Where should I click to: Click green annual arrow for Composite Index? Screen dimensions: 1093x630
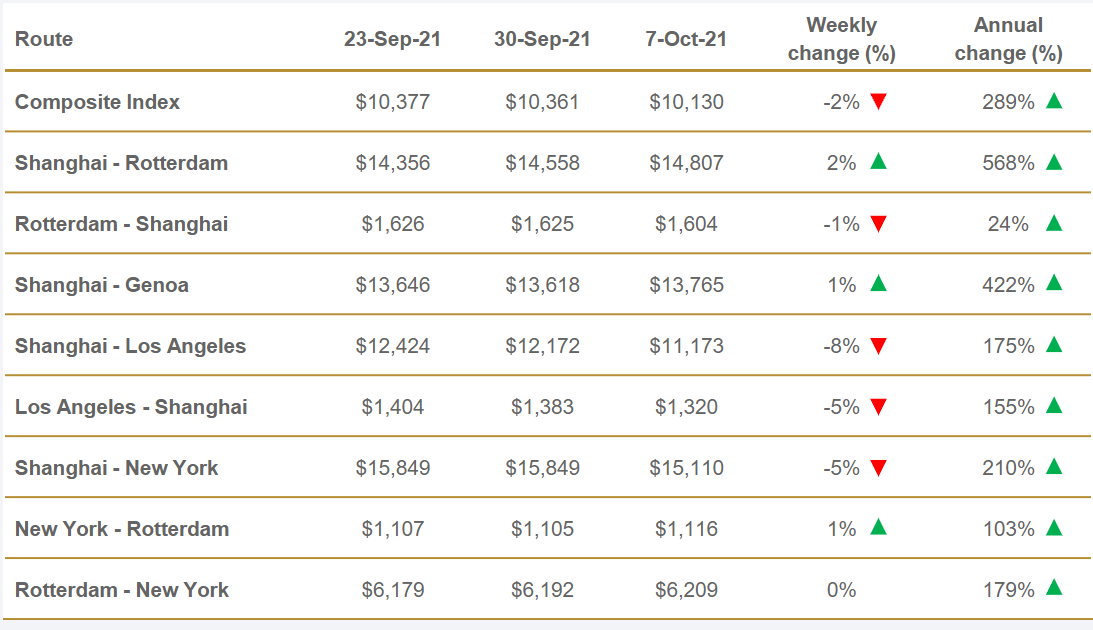click(1053, 101)
